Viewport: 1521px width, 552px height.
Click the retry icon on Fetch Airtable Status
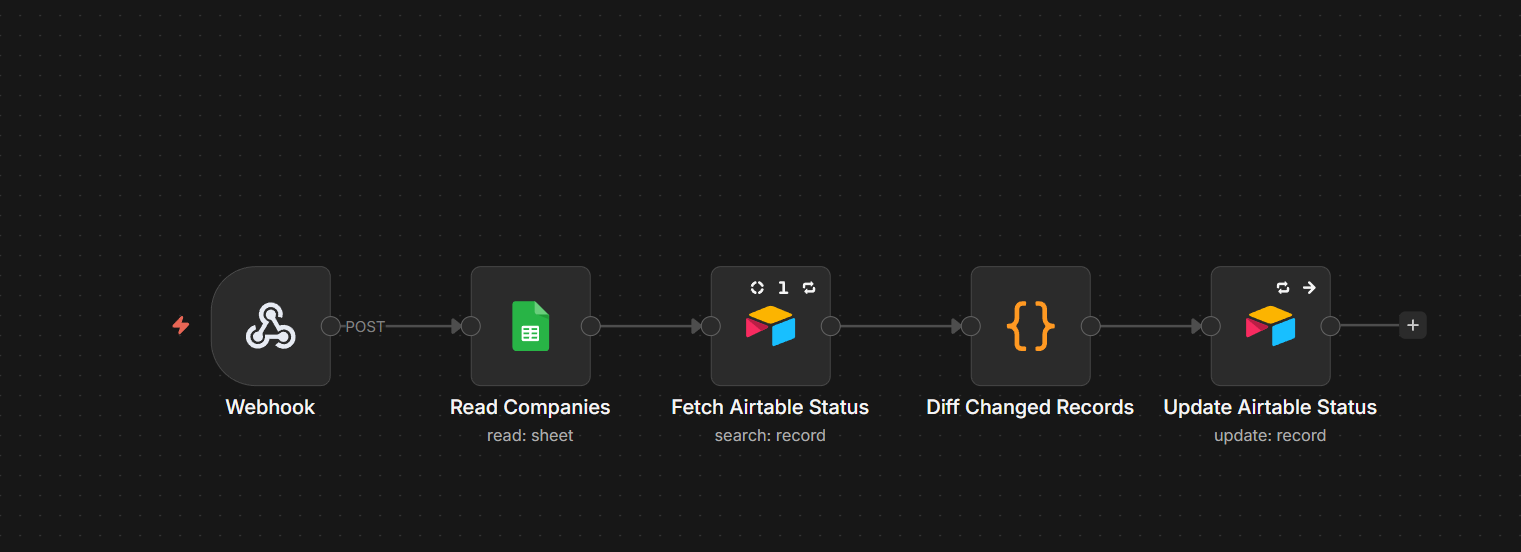pos(809,288)
